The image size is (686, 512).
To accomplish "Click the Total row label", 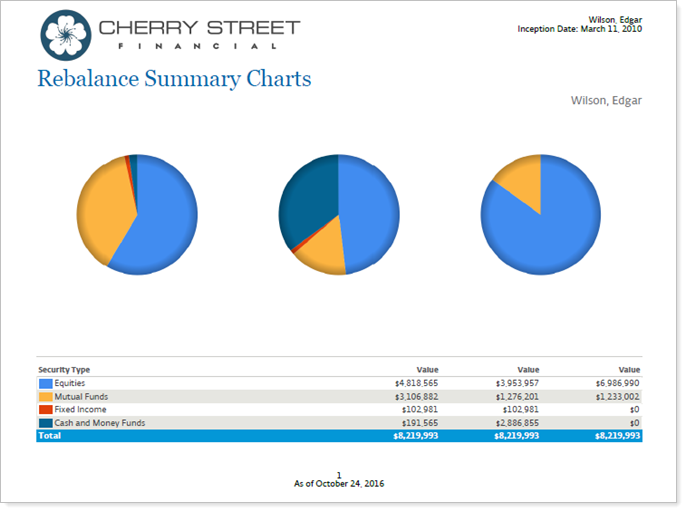I will [x=50, y=436].
